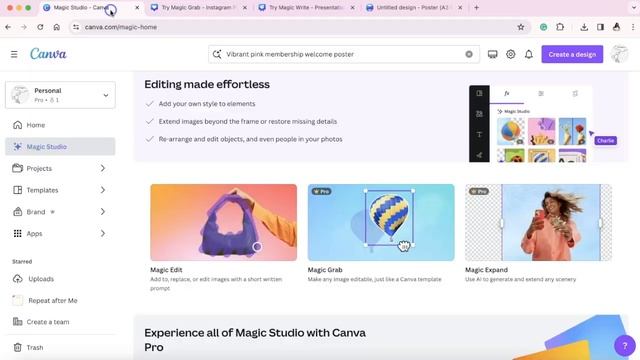Screen dimensions: 640x360
Task: Clear the search field text
Action: (x=469, y=54)
